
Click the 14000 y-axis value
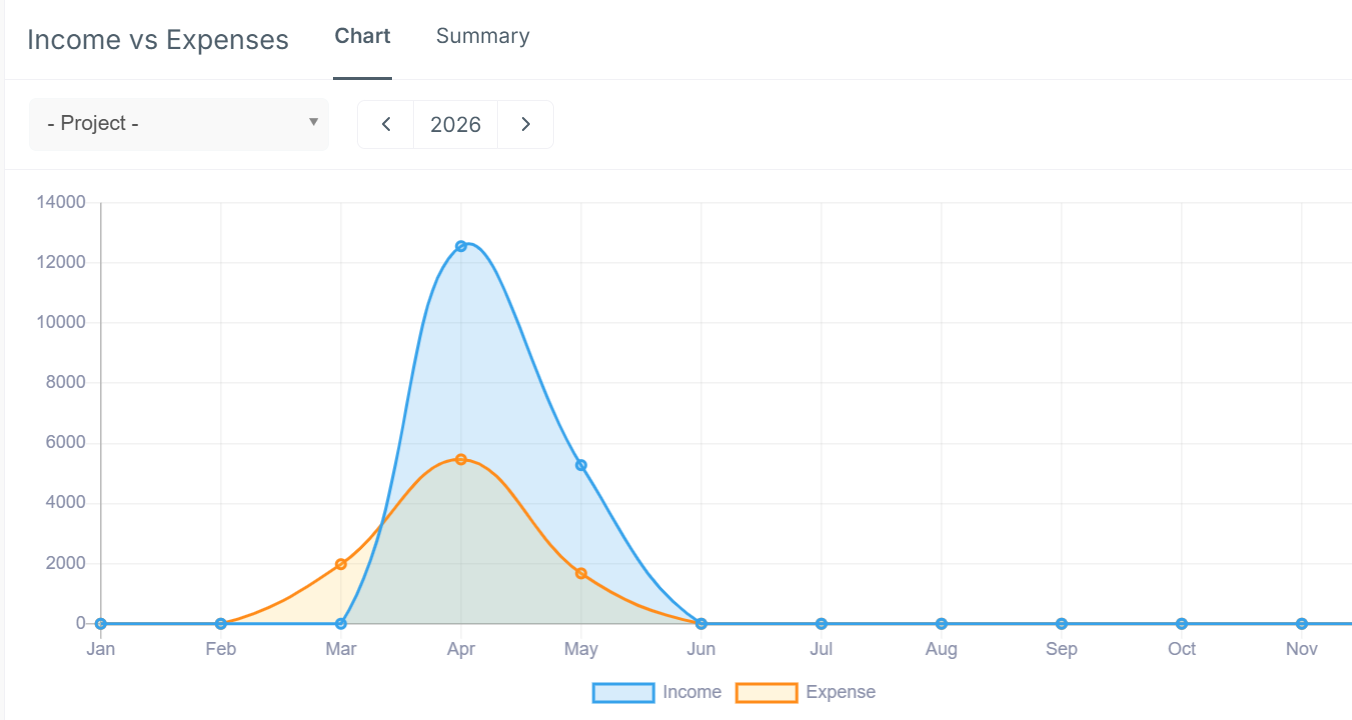click(x=61, y=203)
